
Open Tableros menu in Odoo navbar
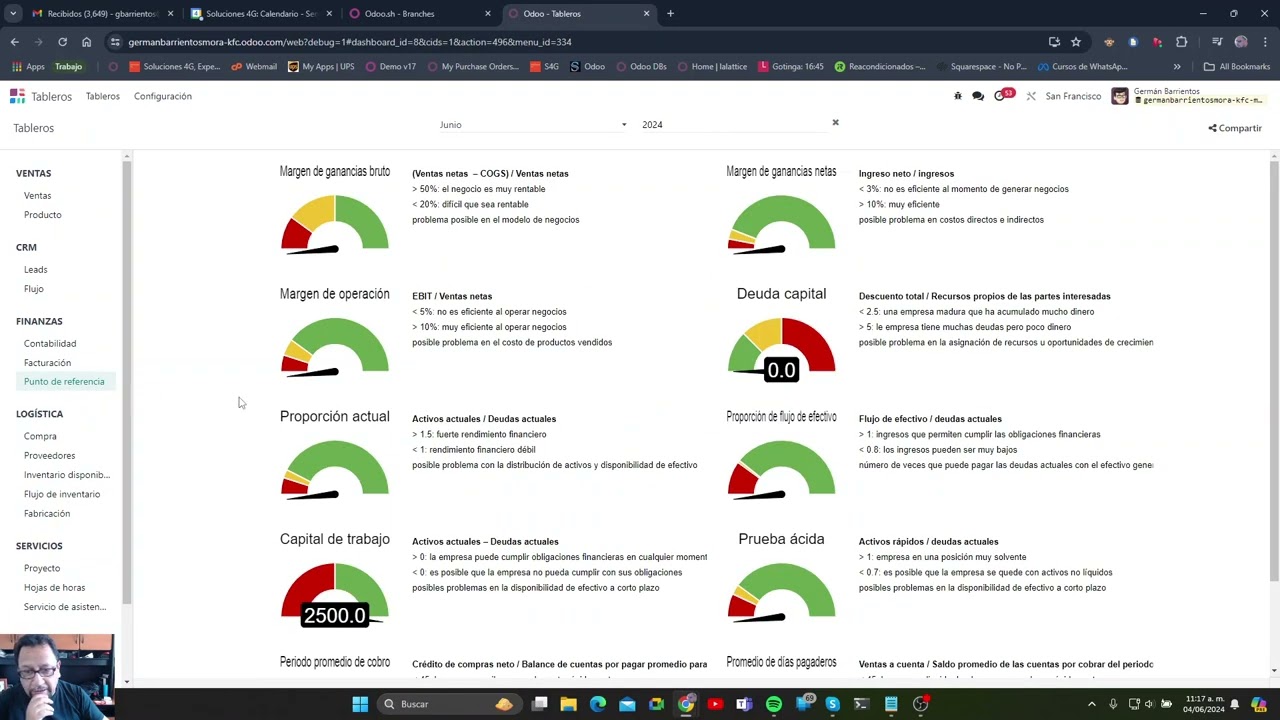tap(102, 96)
